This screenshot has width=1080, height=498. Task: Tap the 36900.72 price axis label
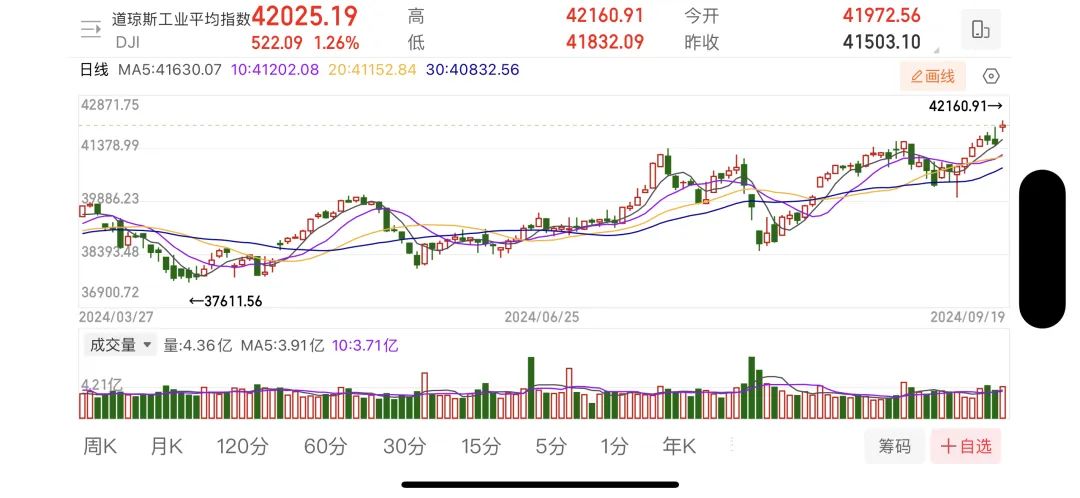tap(110, 293)
